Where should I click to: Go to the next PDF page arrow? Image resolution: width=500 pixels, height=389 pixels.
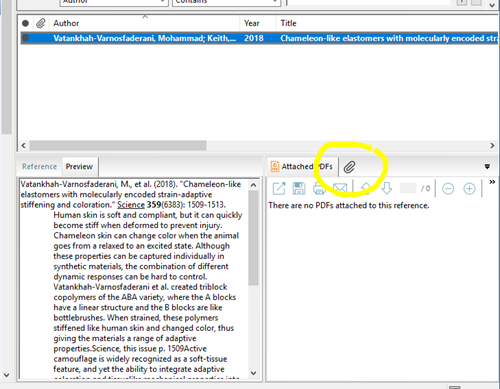[x=387, y=188]
